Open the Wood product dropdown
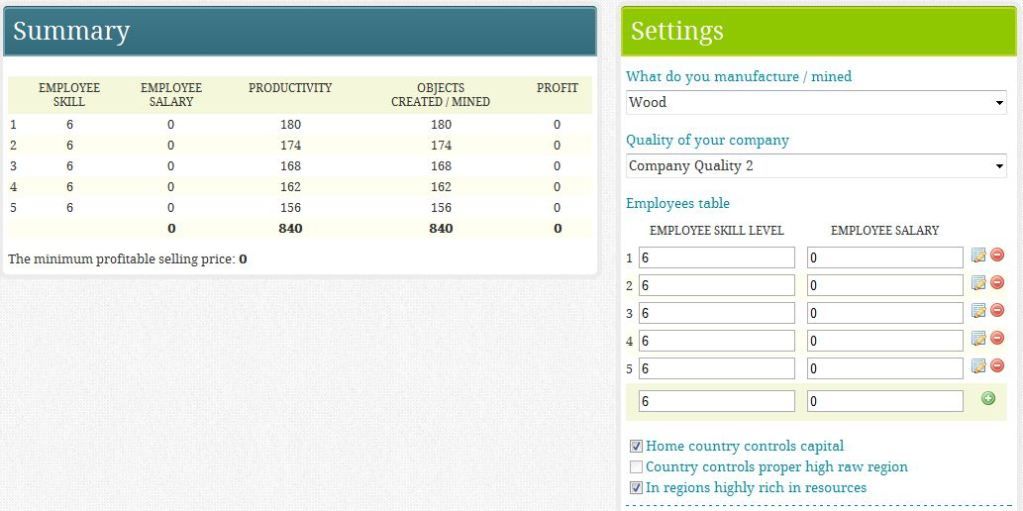Screen dimensions: 1023x511 (x=816, y=102)
